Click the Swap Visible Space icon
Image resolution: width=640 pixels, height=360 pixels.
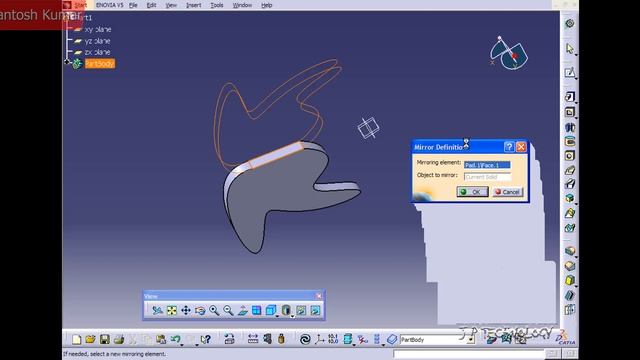tap(315, 311)
